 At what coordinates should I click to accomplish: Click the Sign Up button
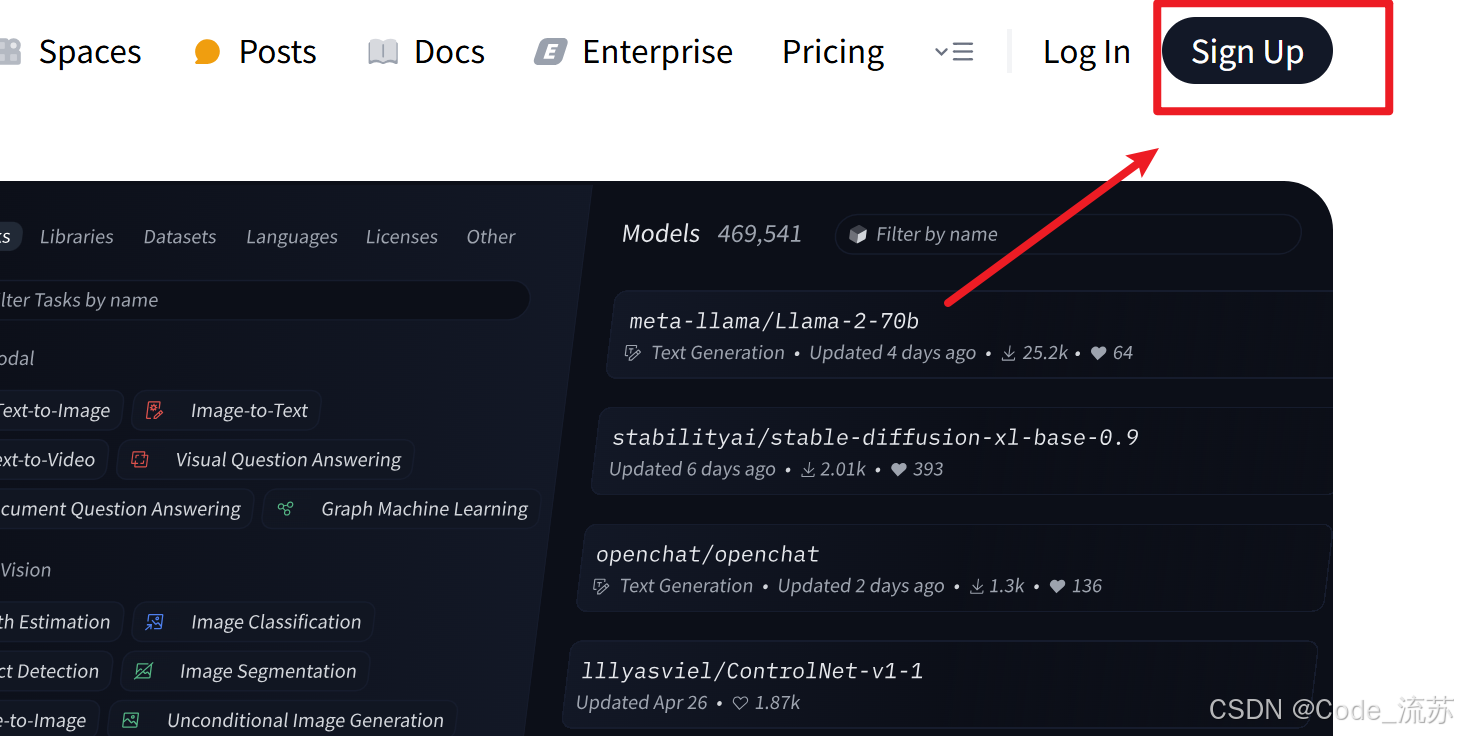click(x=1247, y=51)
